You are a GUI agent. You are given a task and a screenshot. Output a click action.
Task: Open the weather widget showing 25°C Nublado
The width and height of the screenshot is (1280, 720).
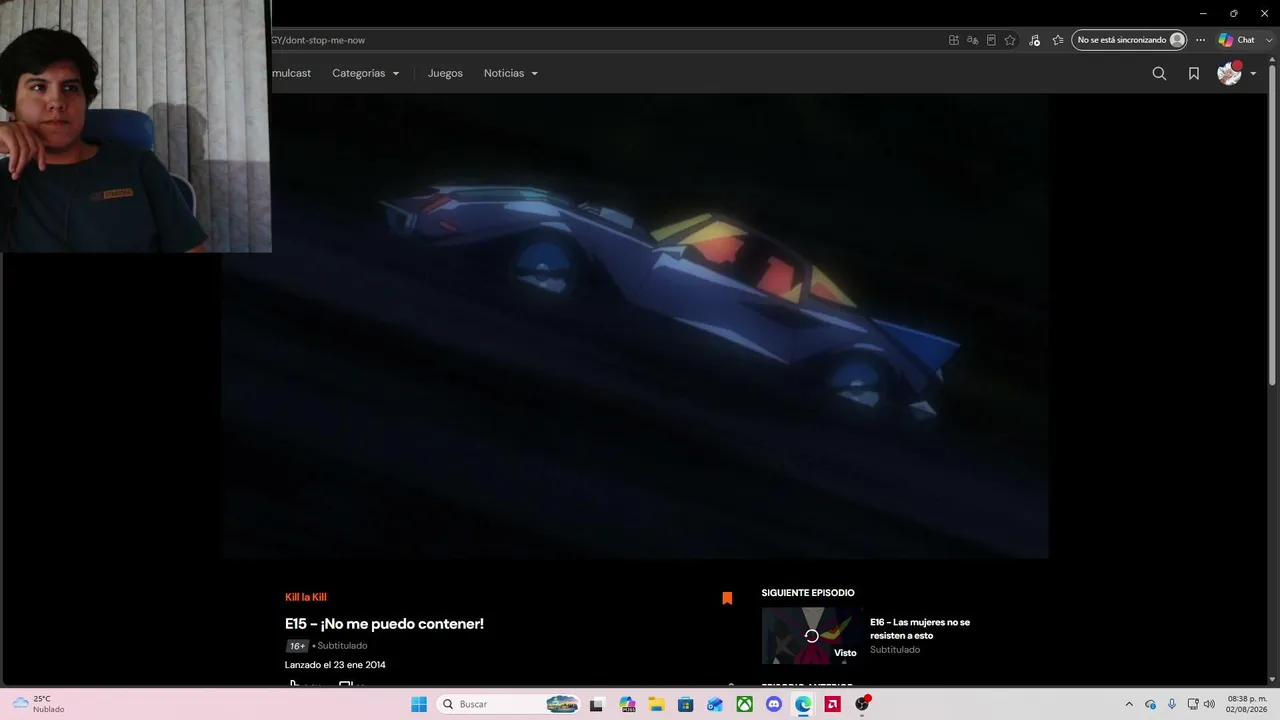pos(39,704)
